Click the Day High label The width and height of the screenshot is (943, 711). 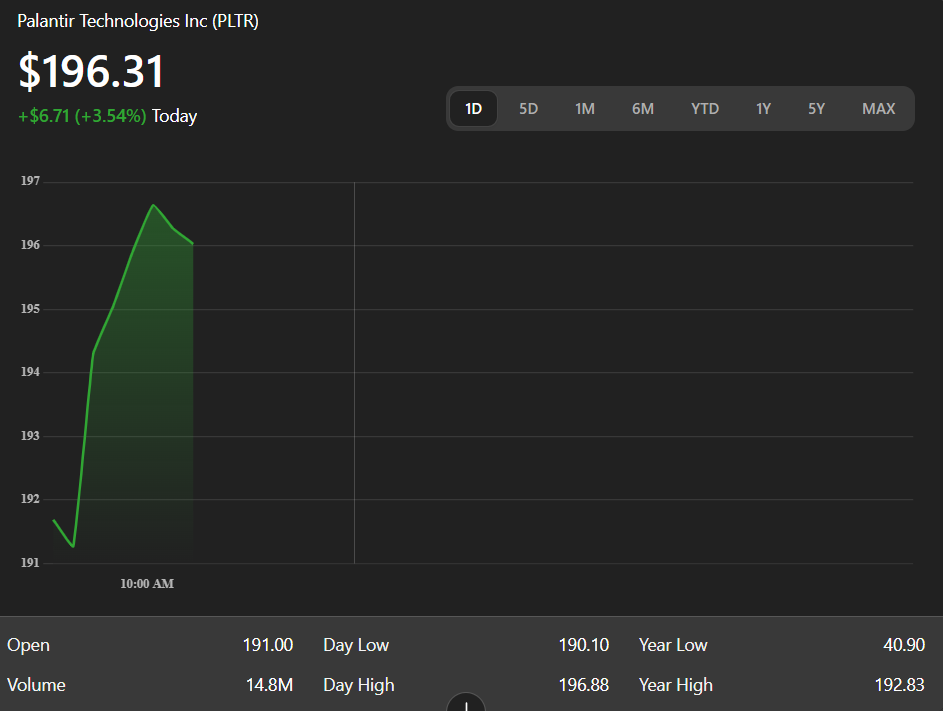pyautogui.click(x=358, y=685)
